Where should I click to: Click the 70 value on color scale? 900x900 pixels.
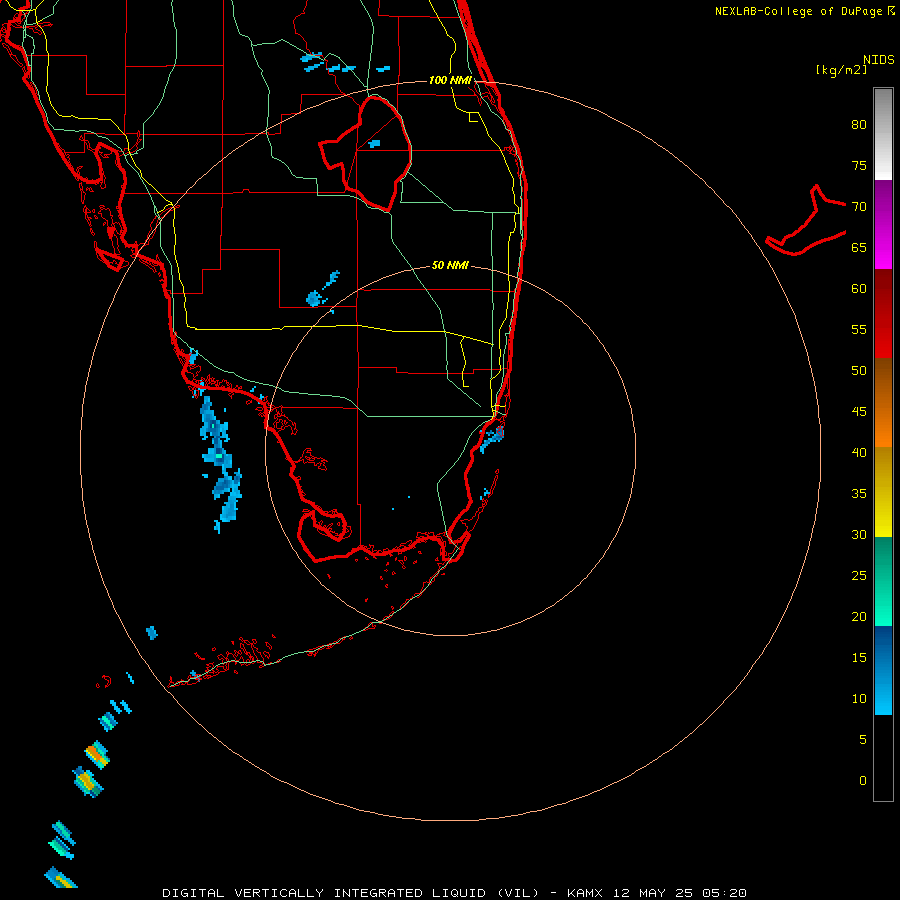pyautogui.click(x=859, y=207)
